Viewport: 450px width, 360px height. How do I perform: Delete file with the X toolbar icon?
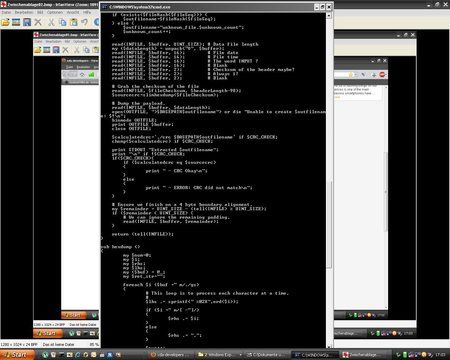38,22
